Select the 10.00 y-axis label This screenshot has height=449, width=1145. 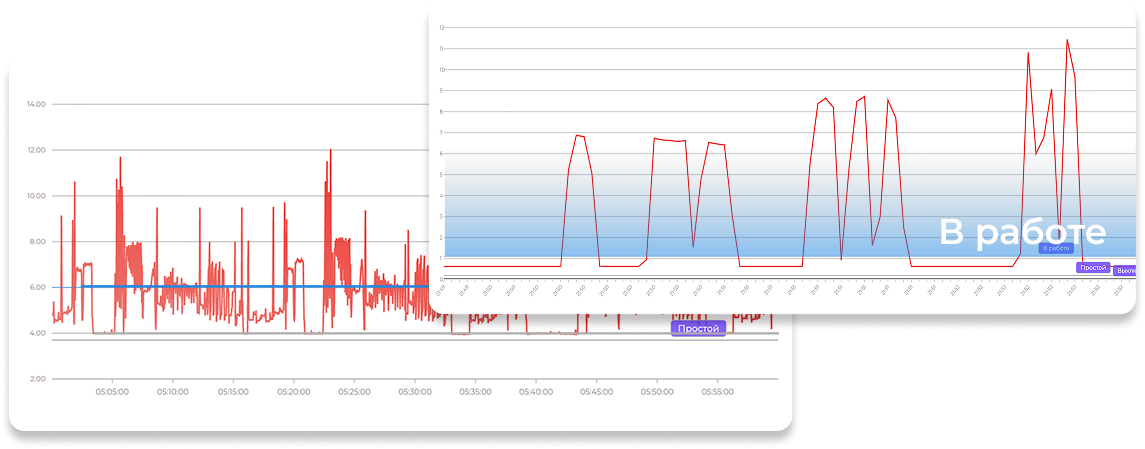36,196
